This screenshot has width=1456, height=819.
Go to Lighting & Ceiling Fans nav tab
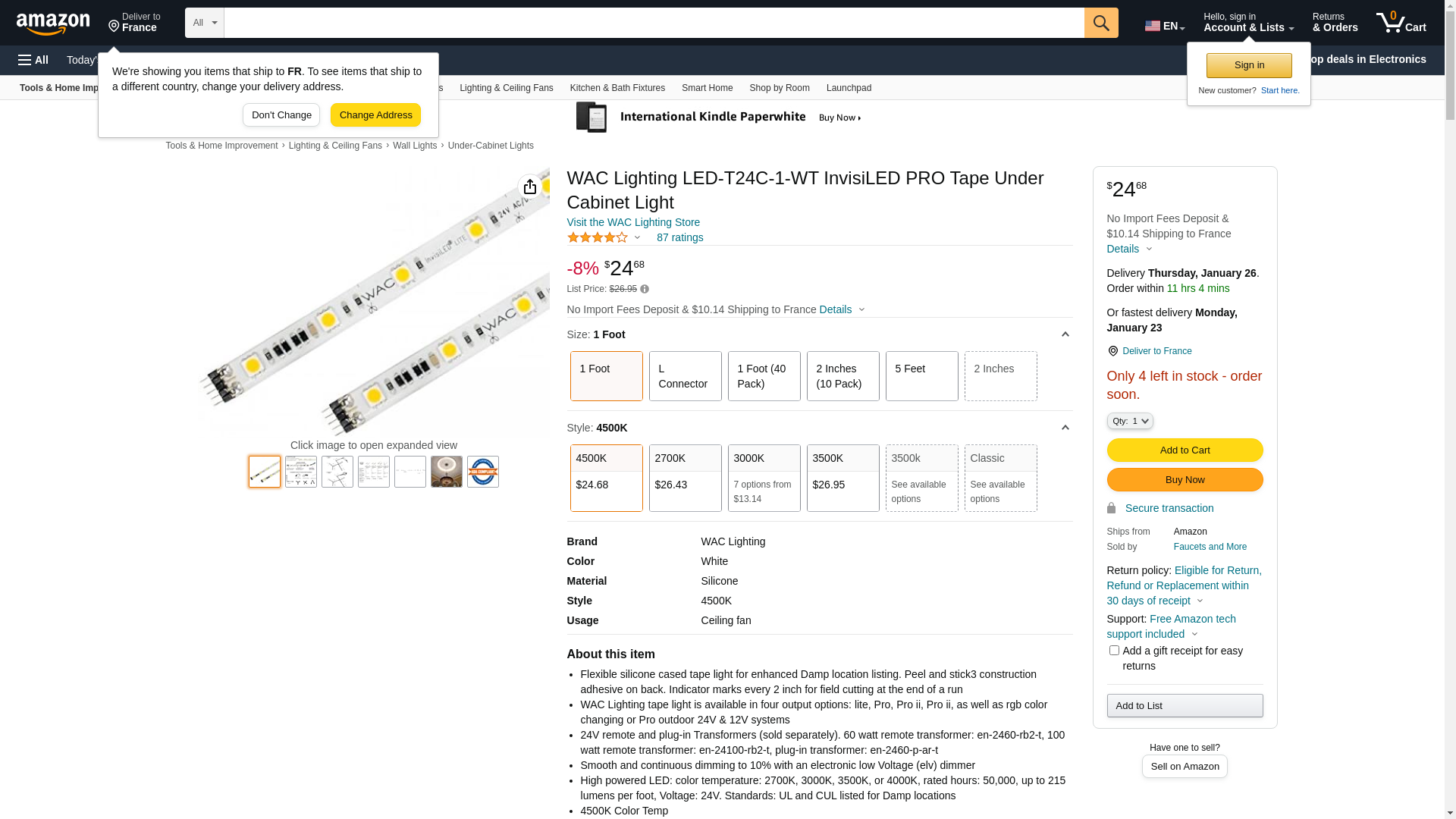pos(506,88)
